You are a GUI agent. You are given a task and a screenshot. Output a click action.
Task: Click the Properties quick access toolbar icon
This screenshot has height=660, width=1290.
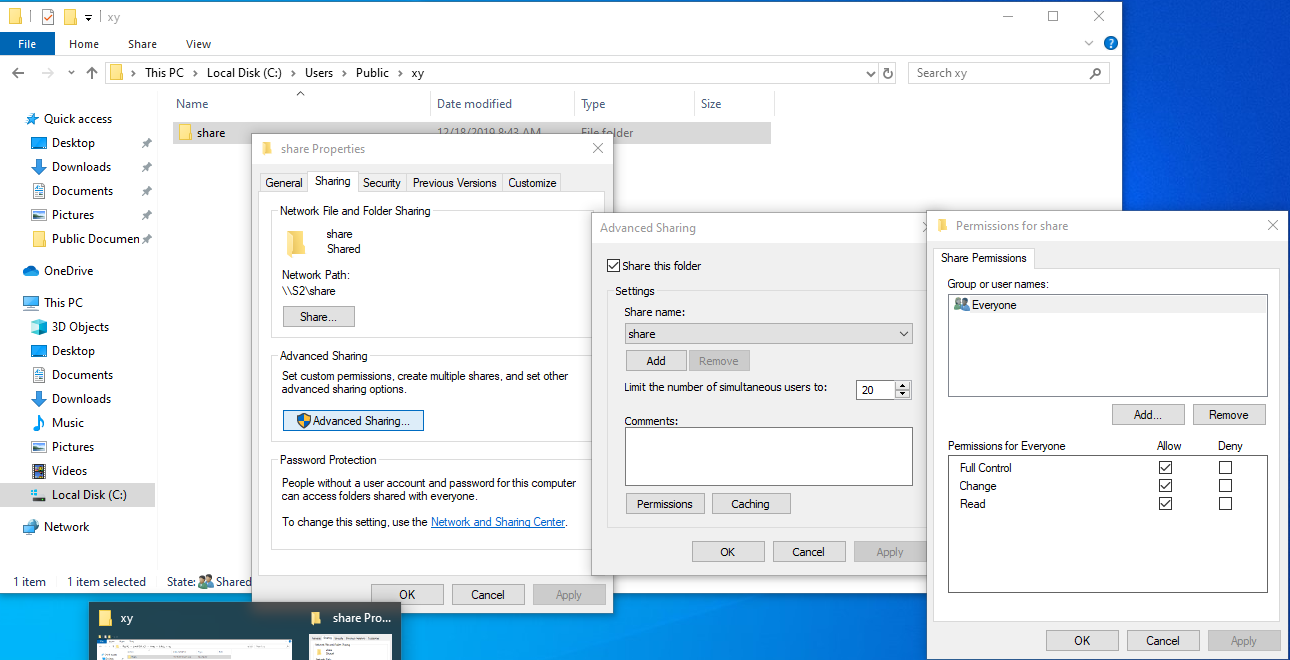click(x=48, y=17)
